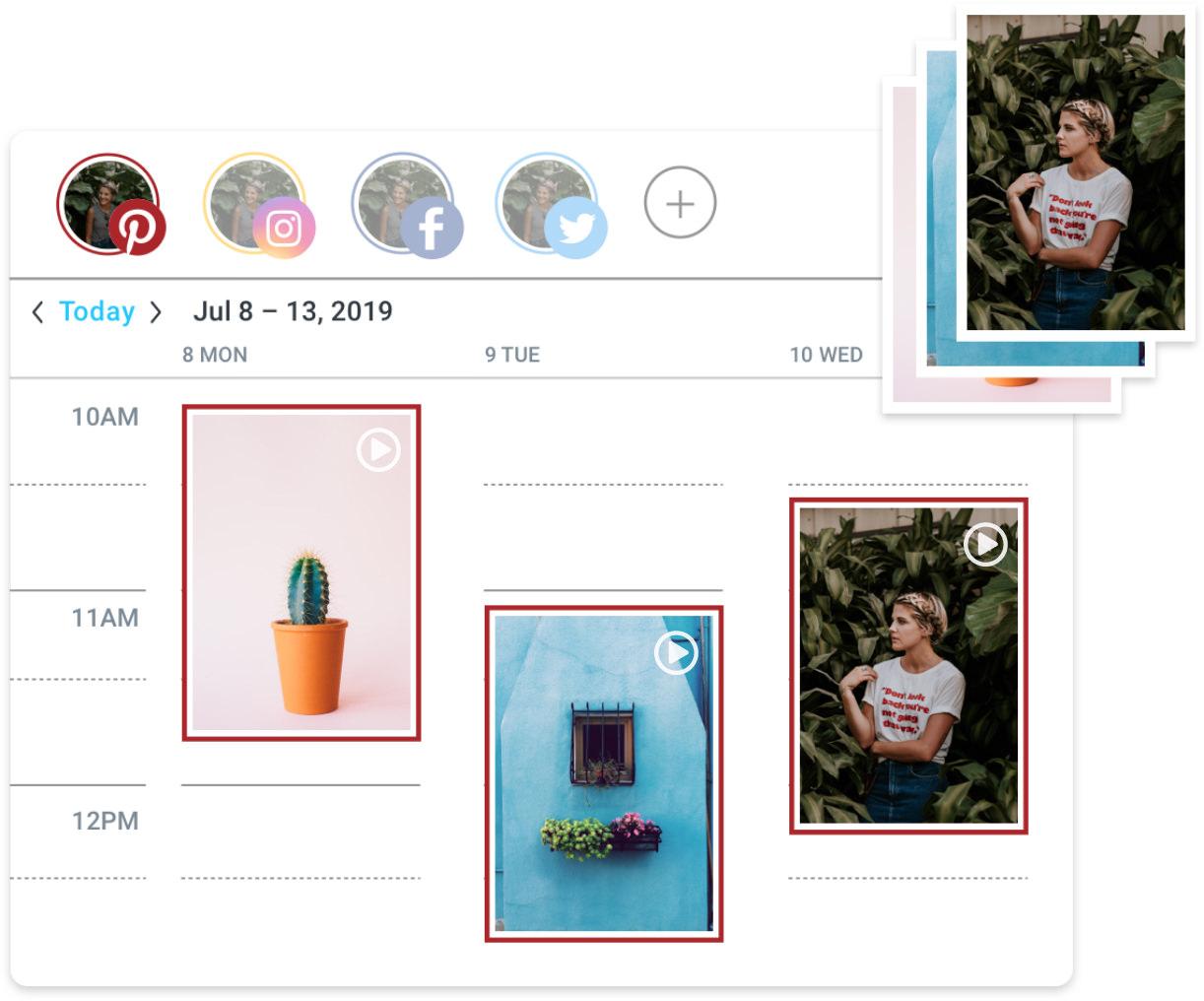This screenshot has width=1204, height=1001.
Task: Jump to Today in the calendar
Action: click(97, 311)
